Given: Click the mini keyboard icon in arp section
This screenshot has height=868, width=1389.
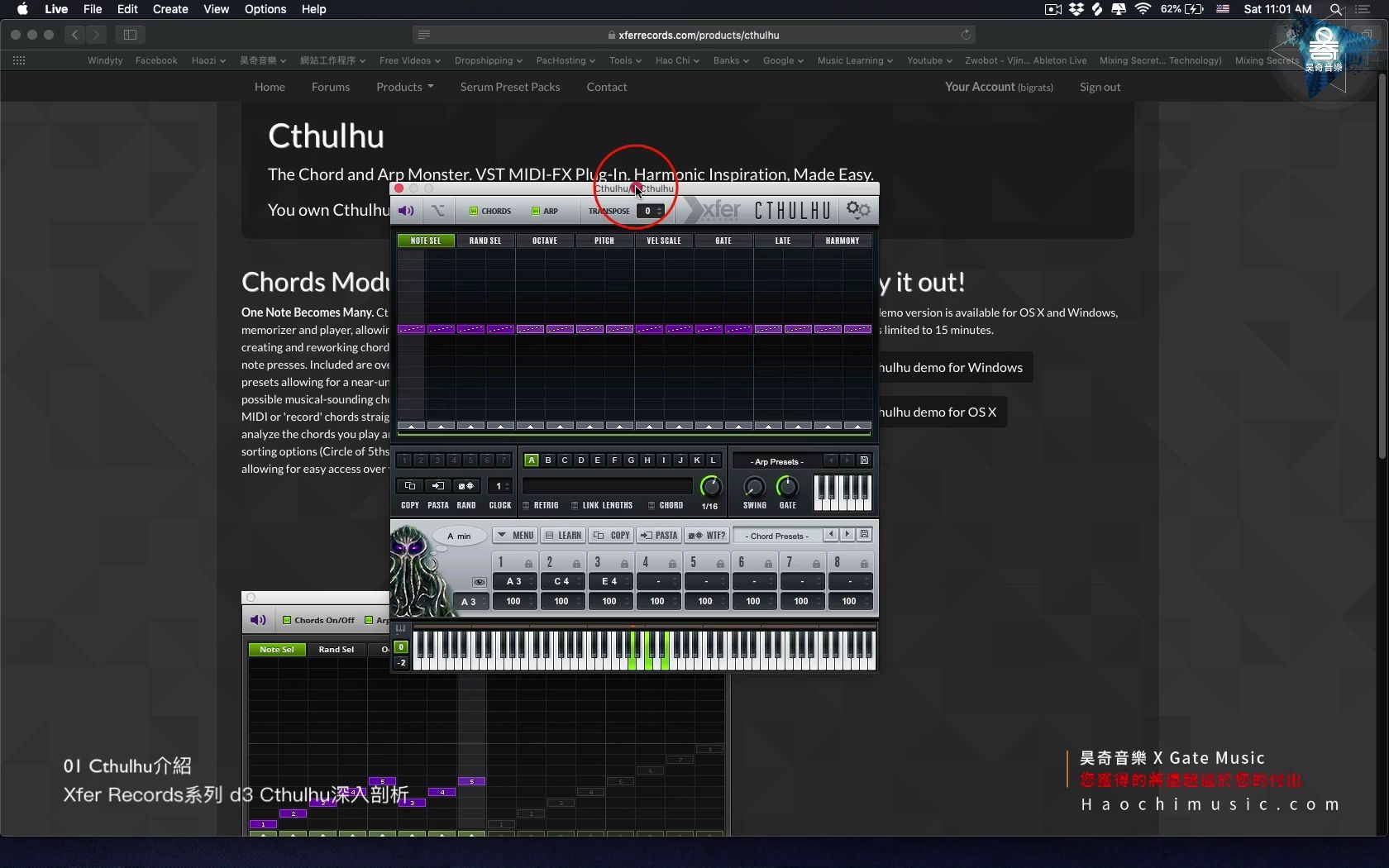Looking at the screenshot, I should click(x=842, y=492).
